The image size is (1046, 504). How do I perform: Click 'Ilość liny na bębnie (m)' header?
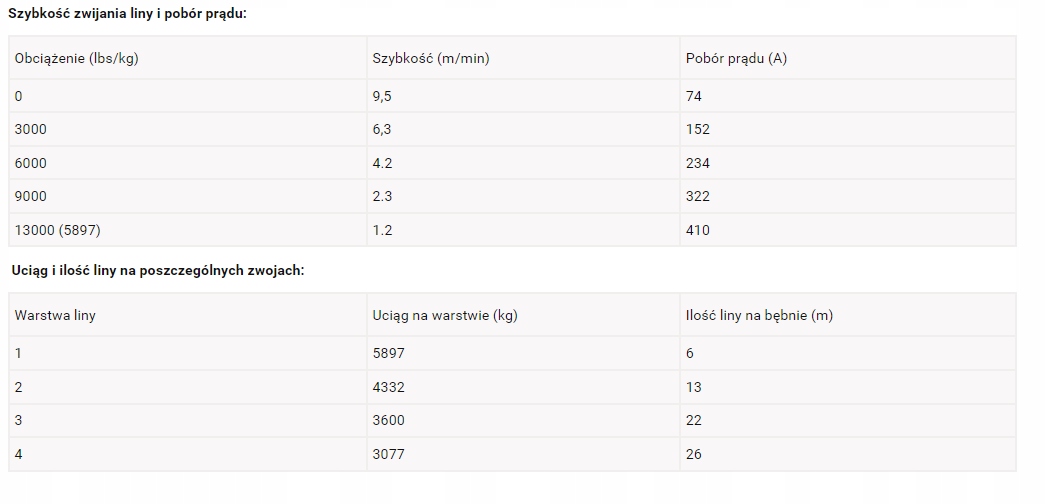(x=759, y=315)
